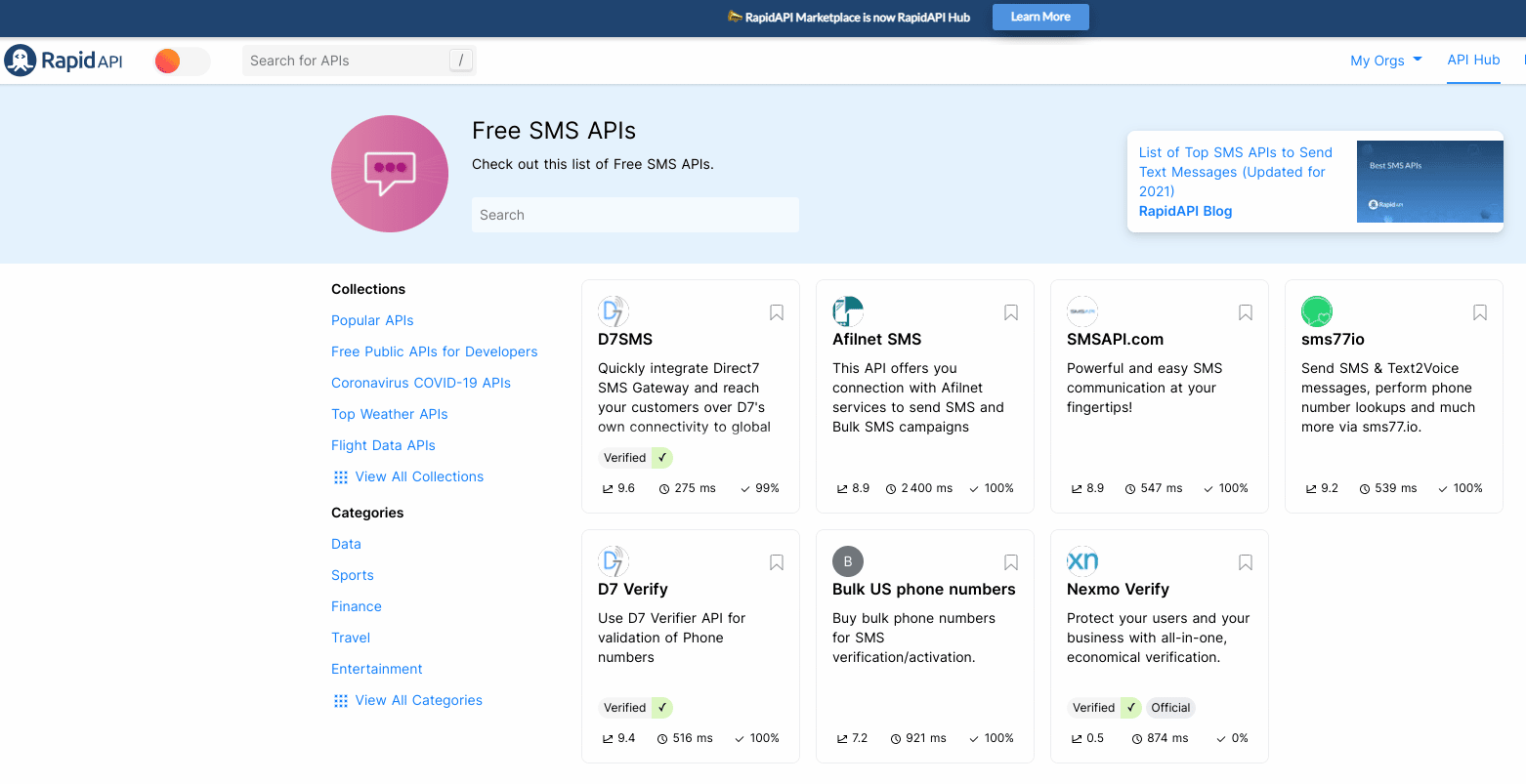Click the Learn More banner button
This screenshot has width=1526, height=784.
(1040, 17)
